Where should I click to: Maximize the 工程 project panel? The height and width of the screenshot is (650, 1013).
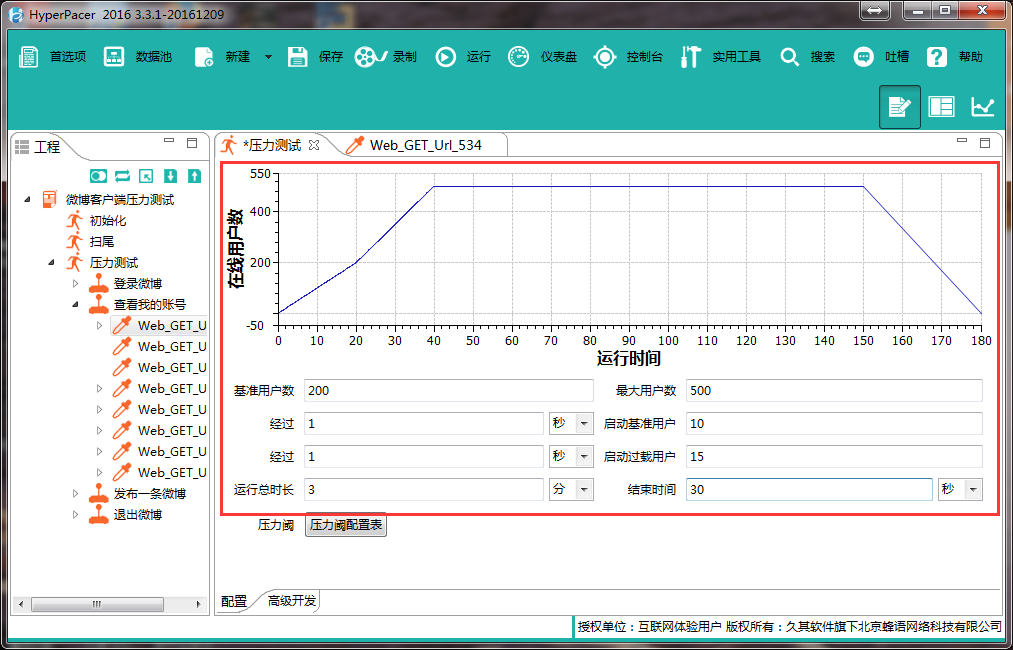192,142
